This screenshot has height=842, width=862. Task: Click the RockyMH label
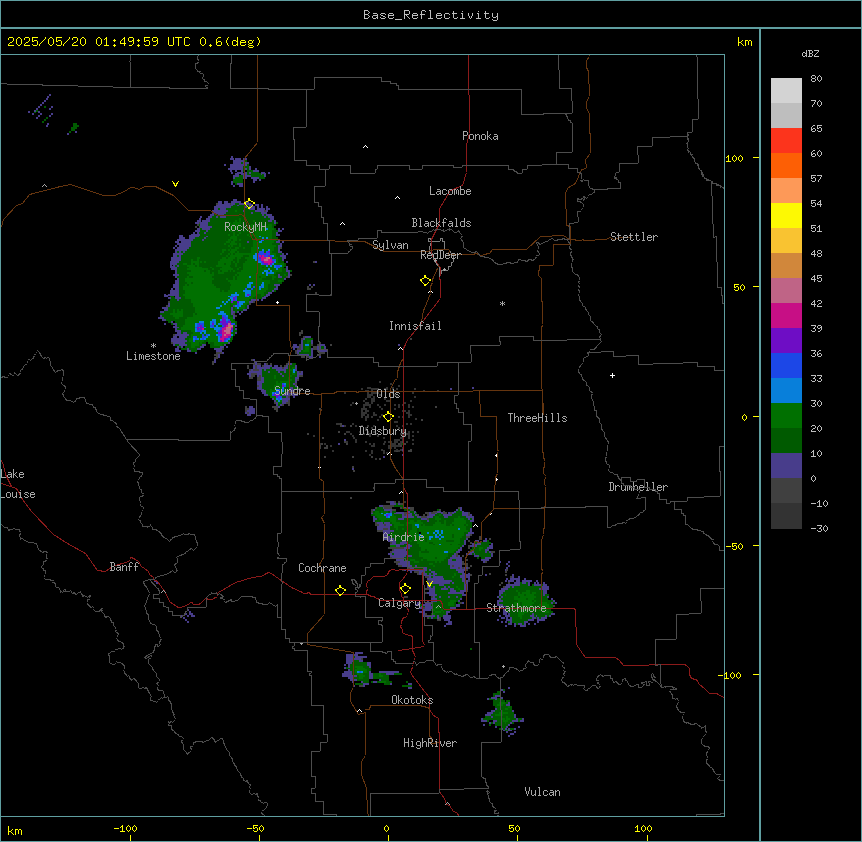pyautogui.click(x=245, y=227)
